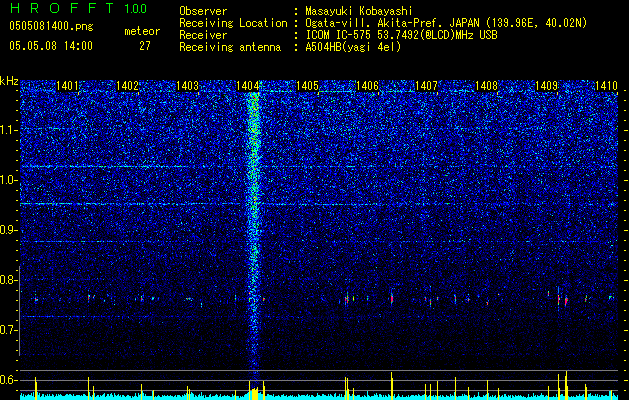Click the 1410 time axis label
The width and height of the screenshot is (629, 400).
coord(606,85)
